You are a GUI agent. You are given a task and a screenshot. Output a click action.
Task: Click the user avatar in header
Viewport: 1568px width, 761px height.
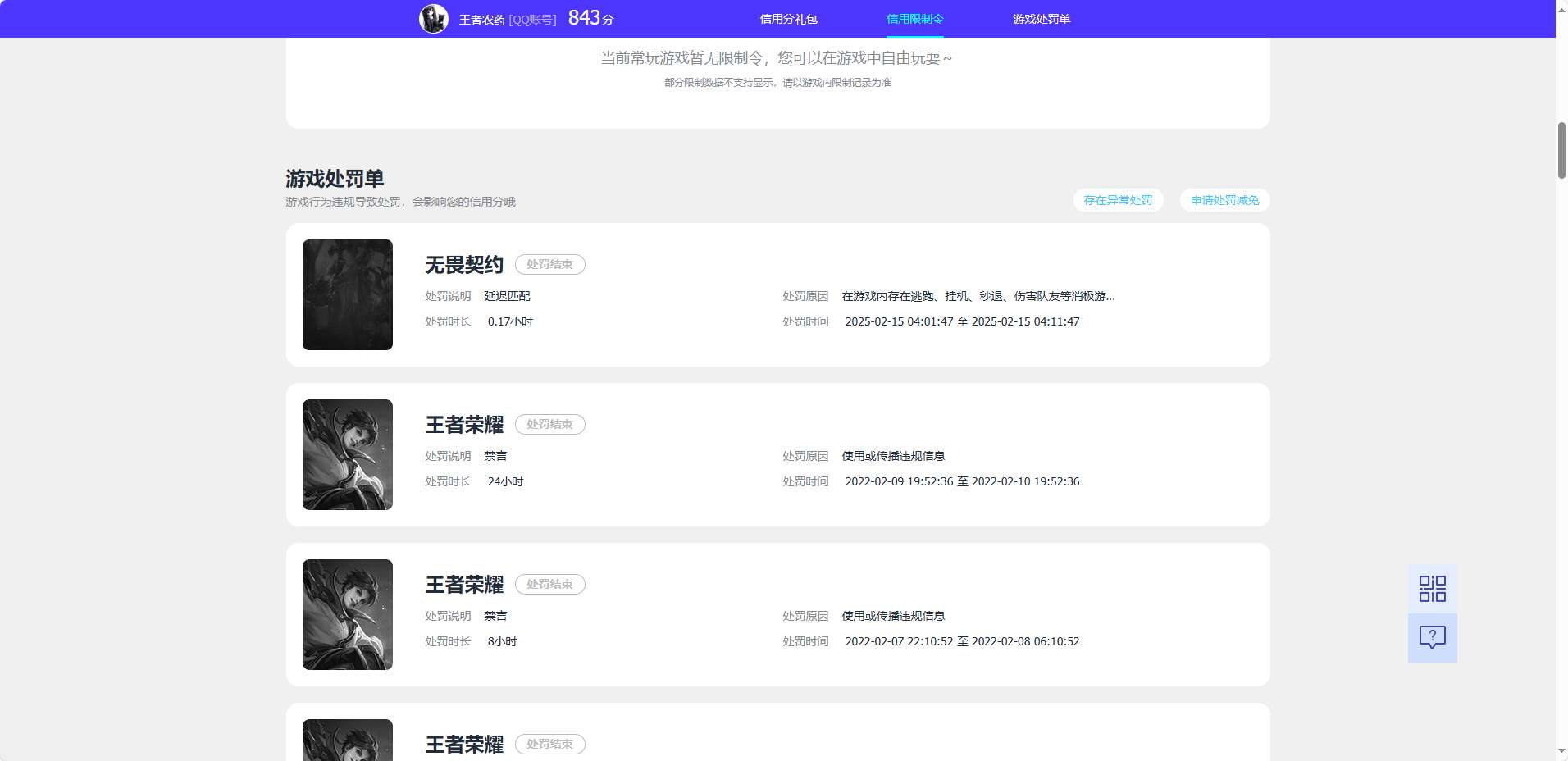434,18
